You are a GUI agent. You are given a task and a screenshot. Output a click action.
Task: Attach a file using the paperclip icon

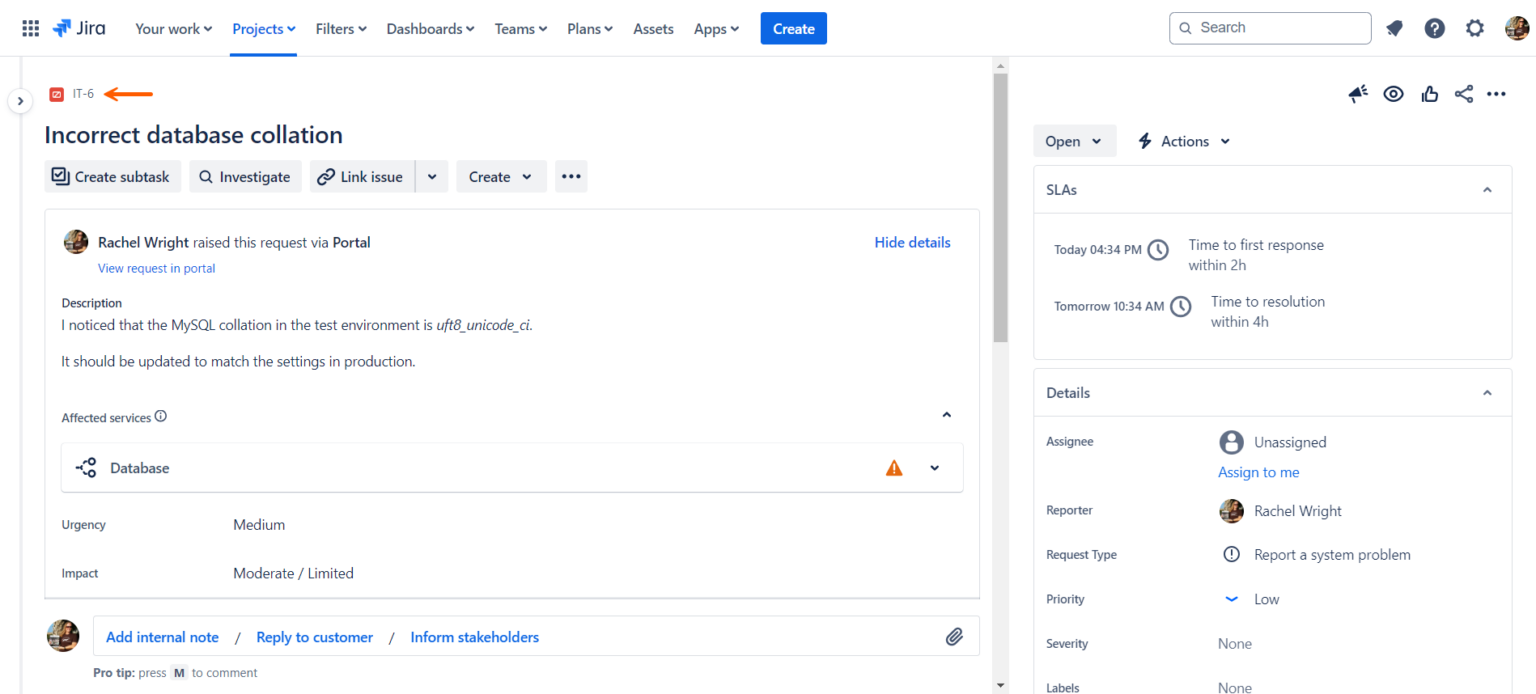coord(954,636)
